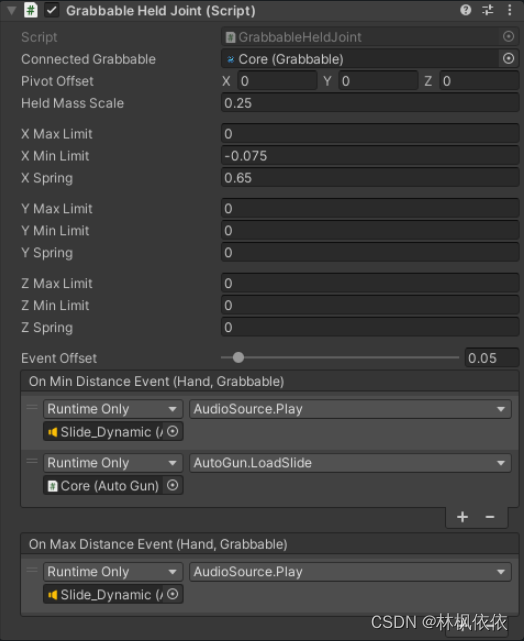Disable the Grabbable Held Joint component checkbox
The image size is (524, 641).
pyautogui.click(x=52, y=10)
